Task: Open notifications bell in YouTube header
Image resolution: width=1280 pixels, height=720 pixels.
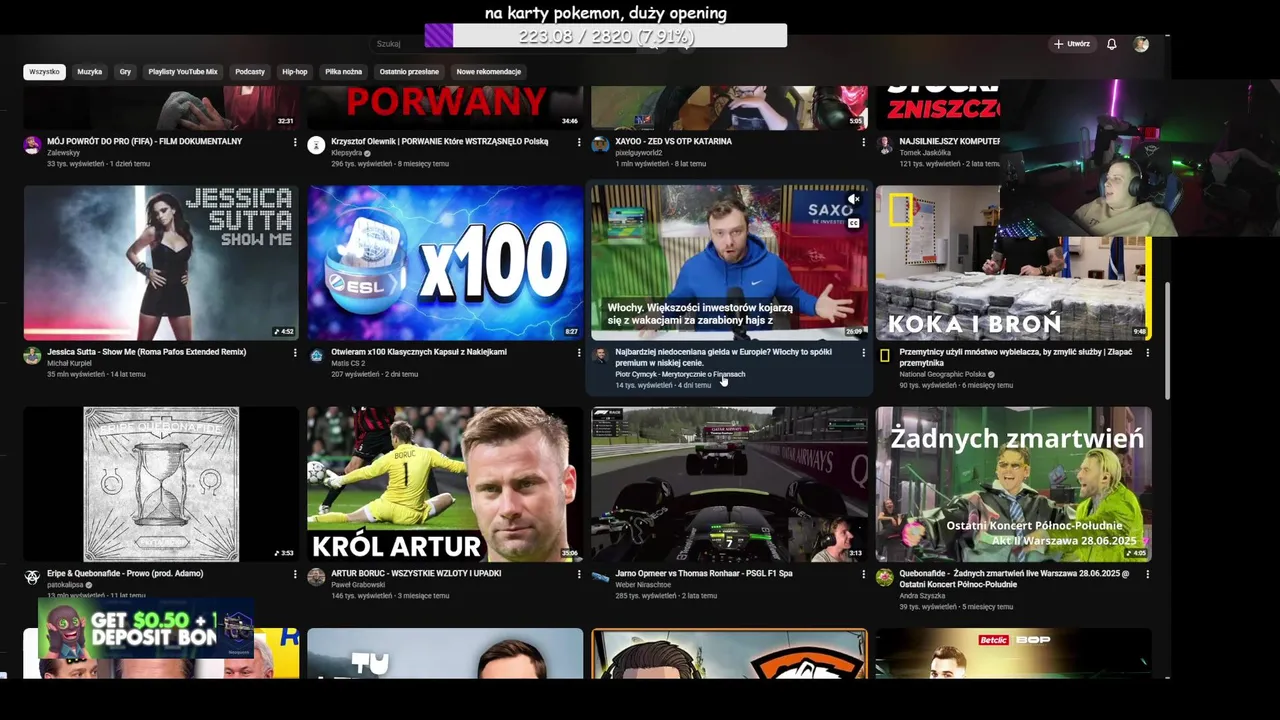Action: click(1111, 44)
